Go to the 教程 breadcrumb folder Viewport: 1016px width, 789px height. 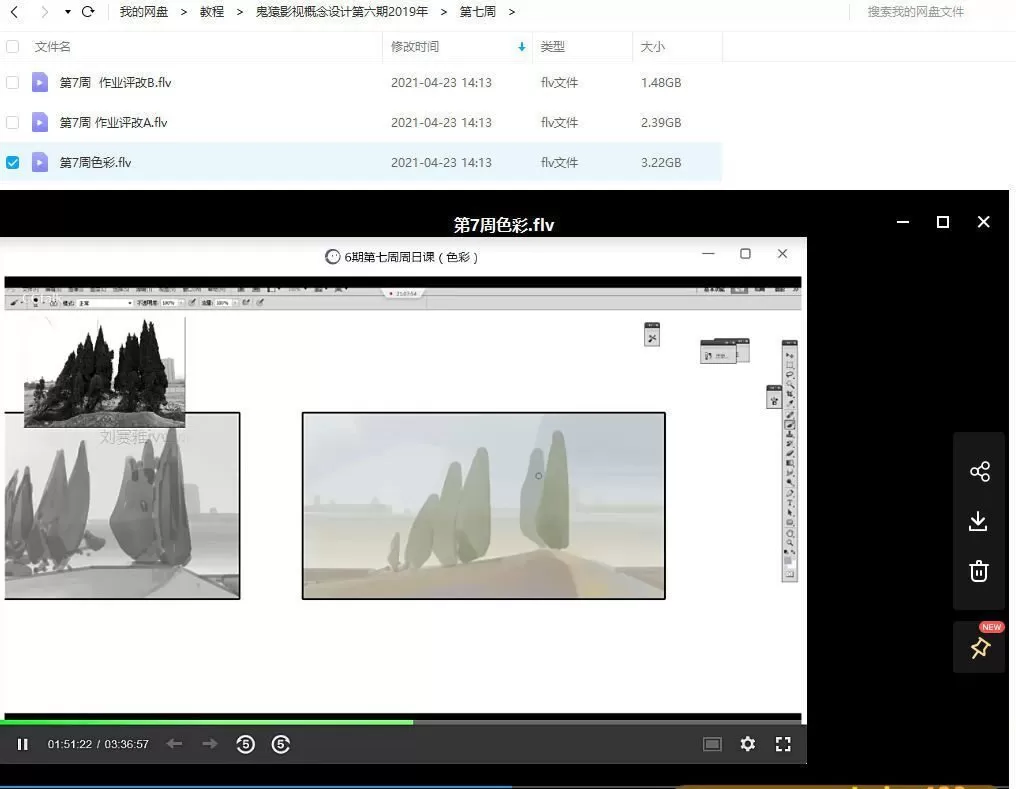click(212, 11)
